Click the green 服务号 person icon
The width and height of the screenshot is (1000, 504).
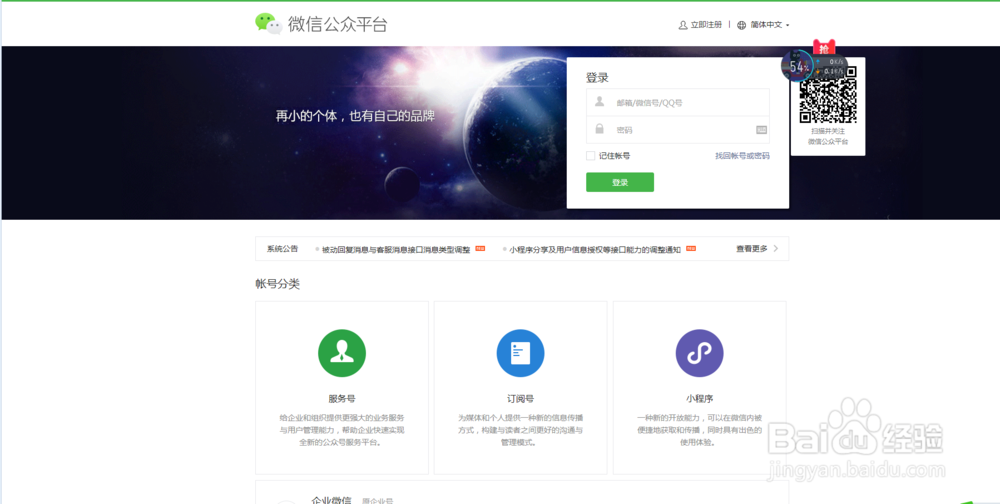coord(342,353)
